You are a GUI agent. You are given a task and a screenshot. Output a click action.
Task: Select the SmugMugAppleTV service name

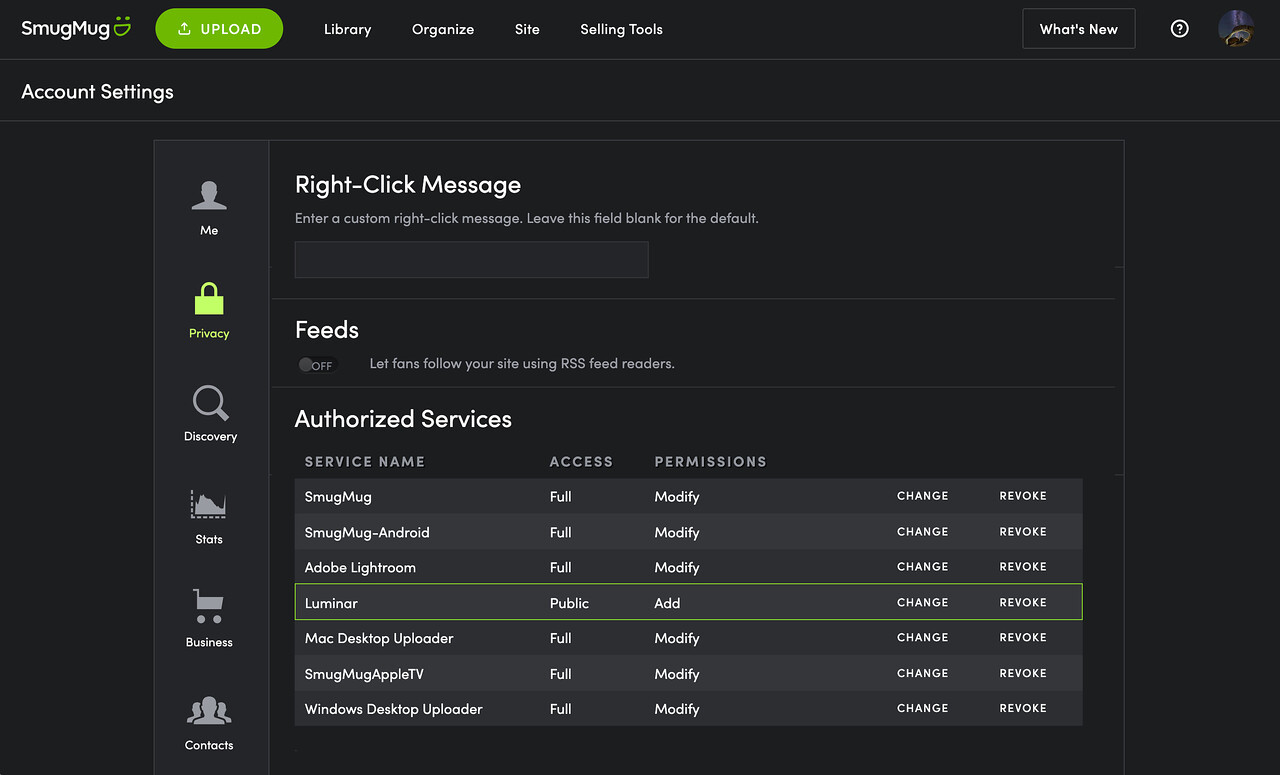click(x=364, y=674)
